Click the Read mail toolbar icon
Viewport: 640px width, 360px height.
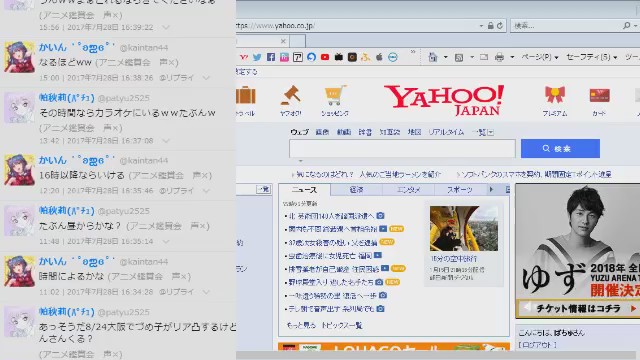click(x=484, y=57)
